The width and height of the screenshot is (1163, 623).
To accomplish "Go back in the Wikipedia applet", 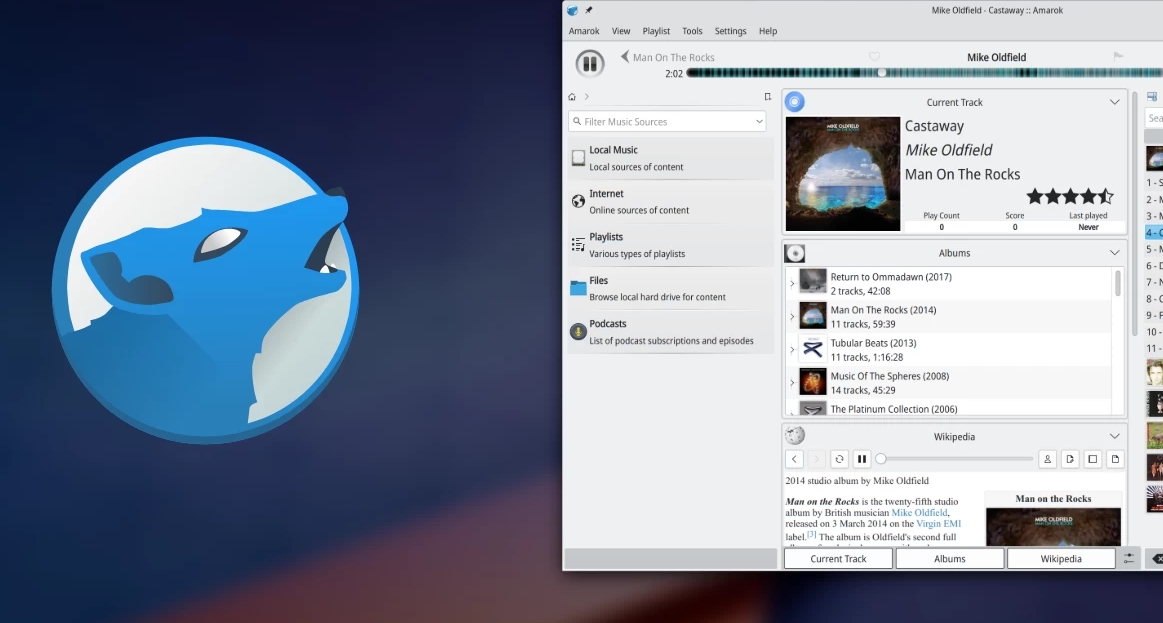I will pos(794,459).
